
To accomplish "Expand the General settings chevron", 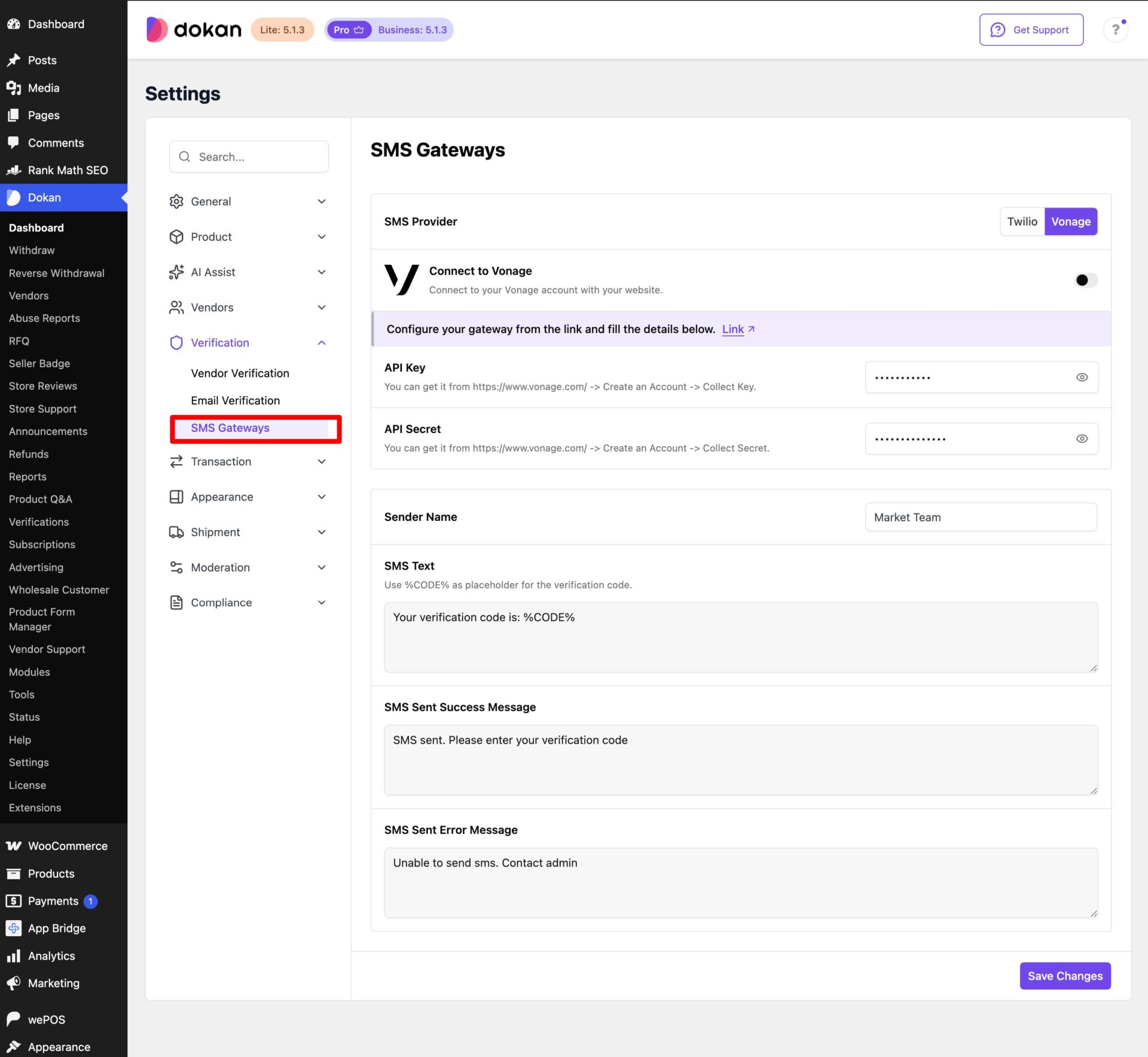I will click(x=322, y=202).
